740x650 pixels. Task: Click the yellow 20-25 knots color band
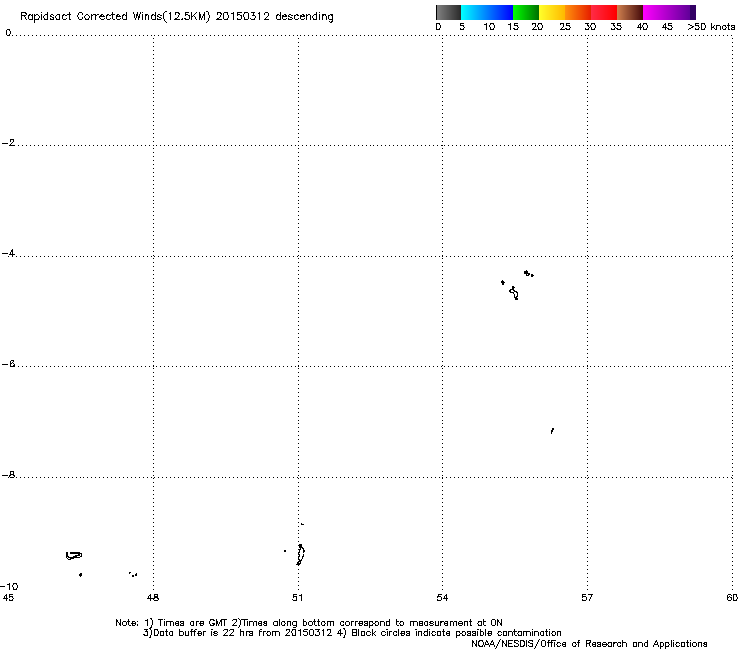pos(552,12)
